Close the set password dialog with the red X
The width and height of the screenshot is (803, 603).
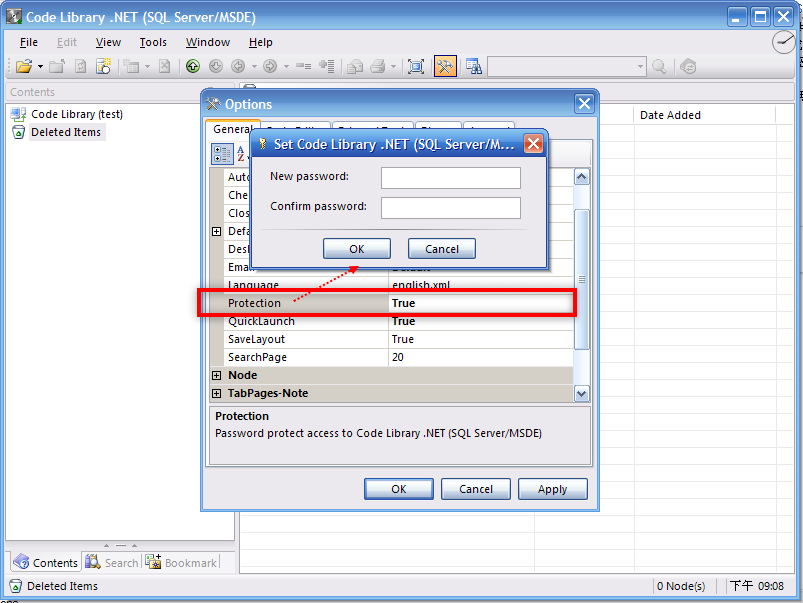click(533, 144)
